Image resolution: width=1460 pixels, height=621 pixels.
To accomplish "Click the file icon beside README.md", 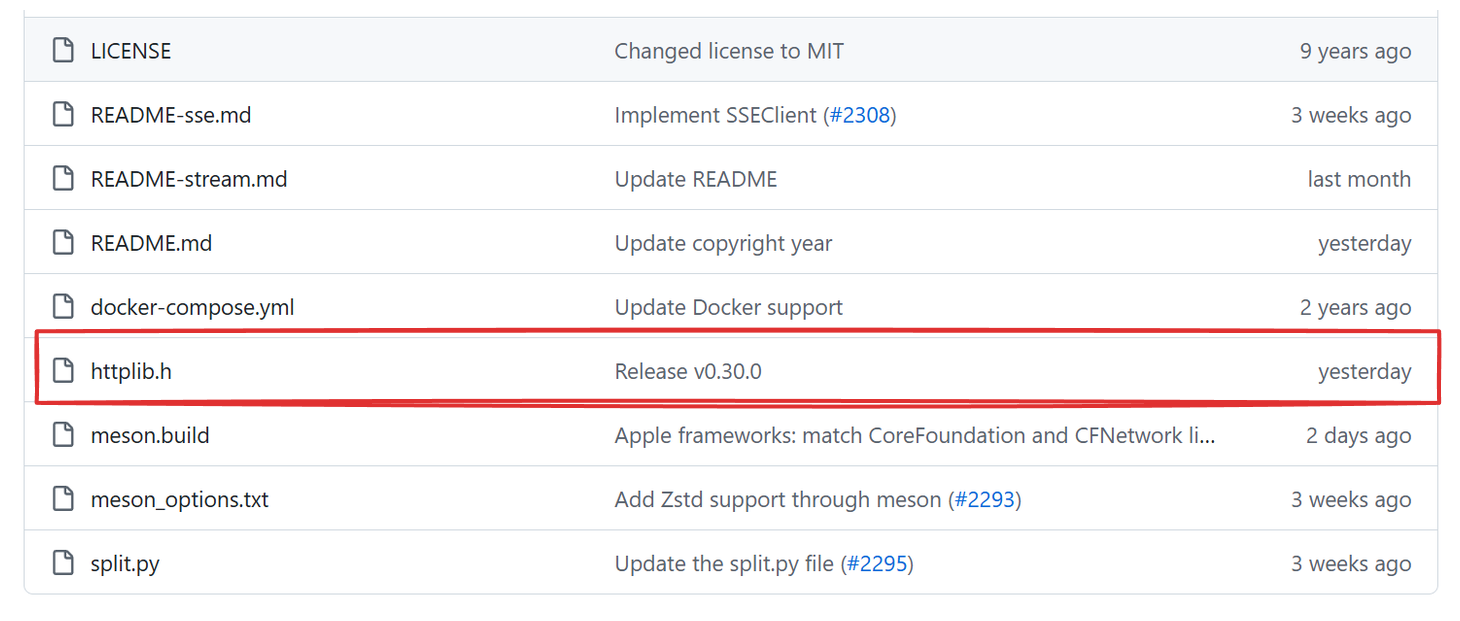I will pyautogui.click(x=63, y=243).
